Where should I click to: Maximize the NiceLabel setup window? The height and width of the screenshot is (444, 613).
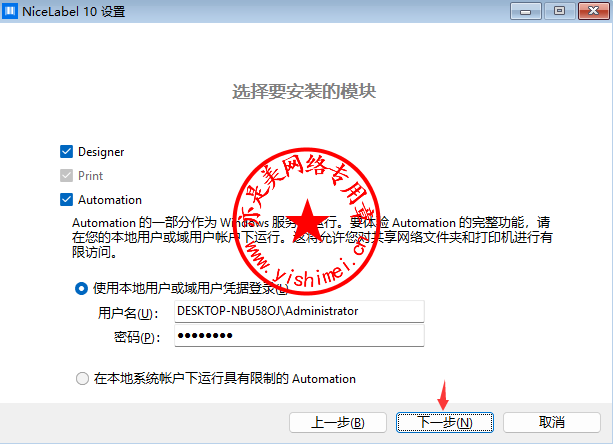point(557,11)
